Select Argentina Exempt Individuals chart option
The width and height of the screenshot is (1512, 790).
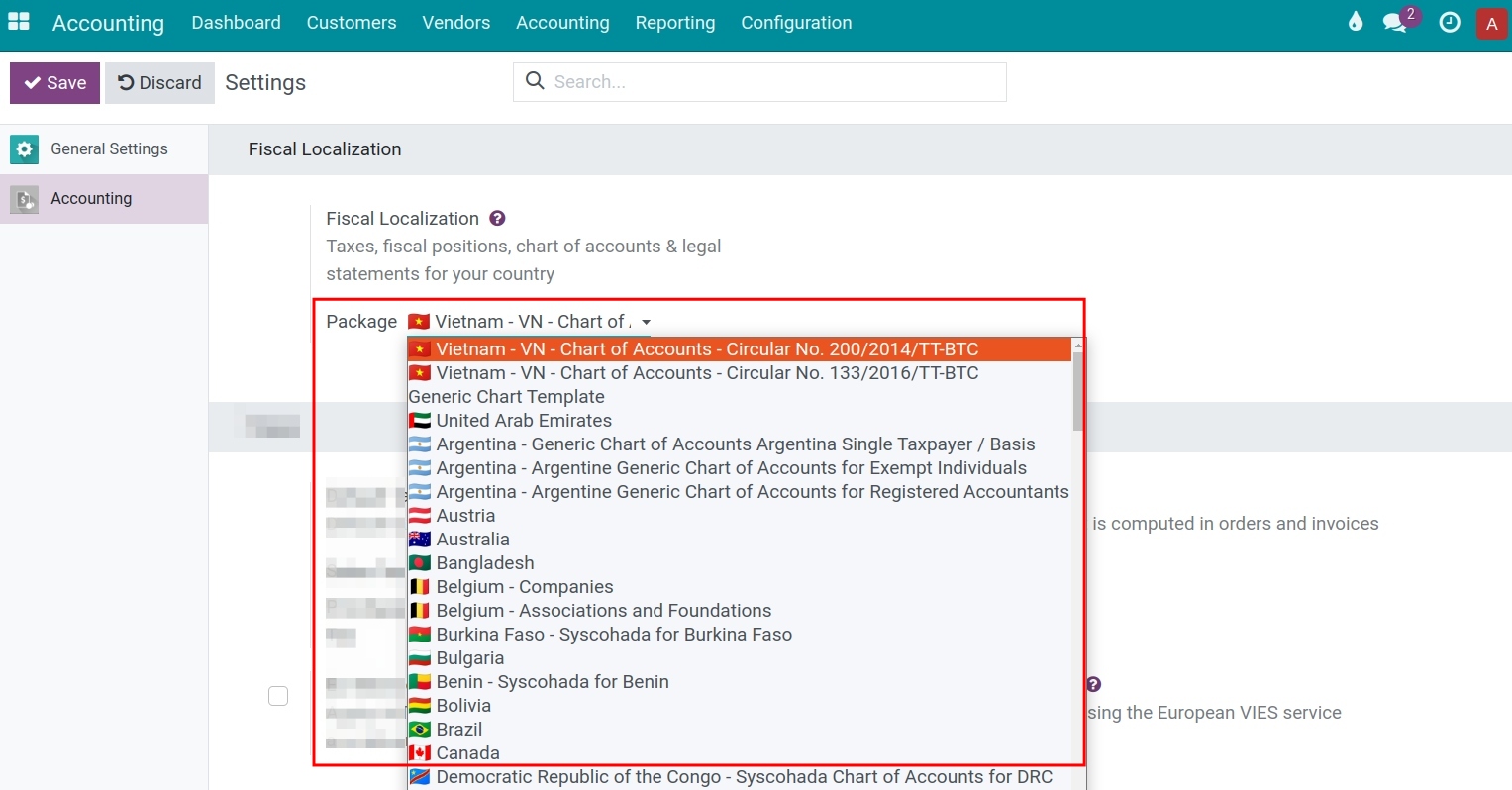pyautogui.click(x=740, y=468)
